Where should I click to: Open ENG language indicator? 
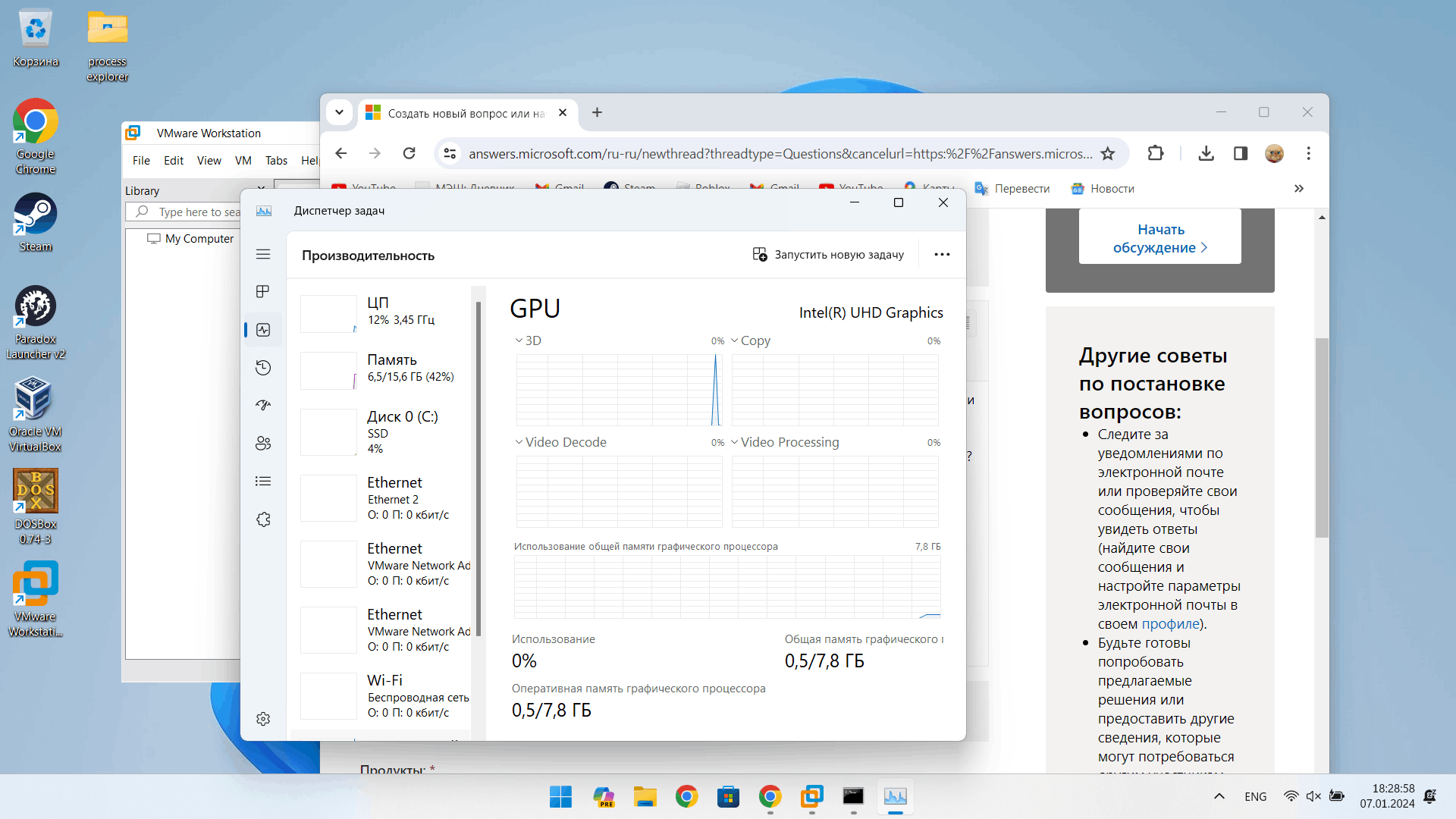tap(1255, 797)
